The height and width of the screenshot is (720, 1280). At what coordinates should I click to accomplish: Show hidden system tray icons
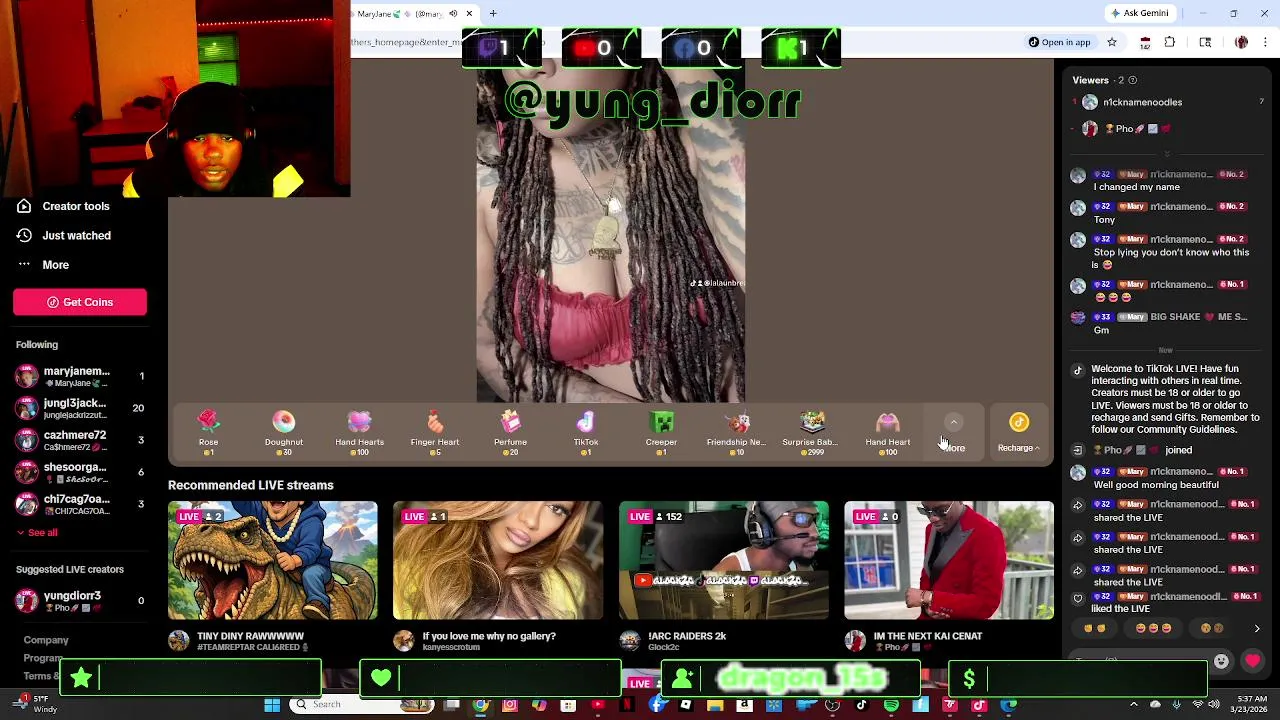(1133, 705)
